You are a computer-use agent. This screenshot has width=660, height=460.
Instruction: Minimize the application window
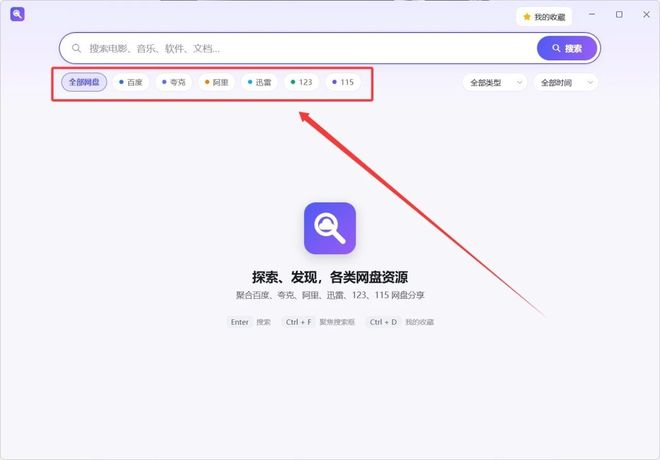click(592, 14)
